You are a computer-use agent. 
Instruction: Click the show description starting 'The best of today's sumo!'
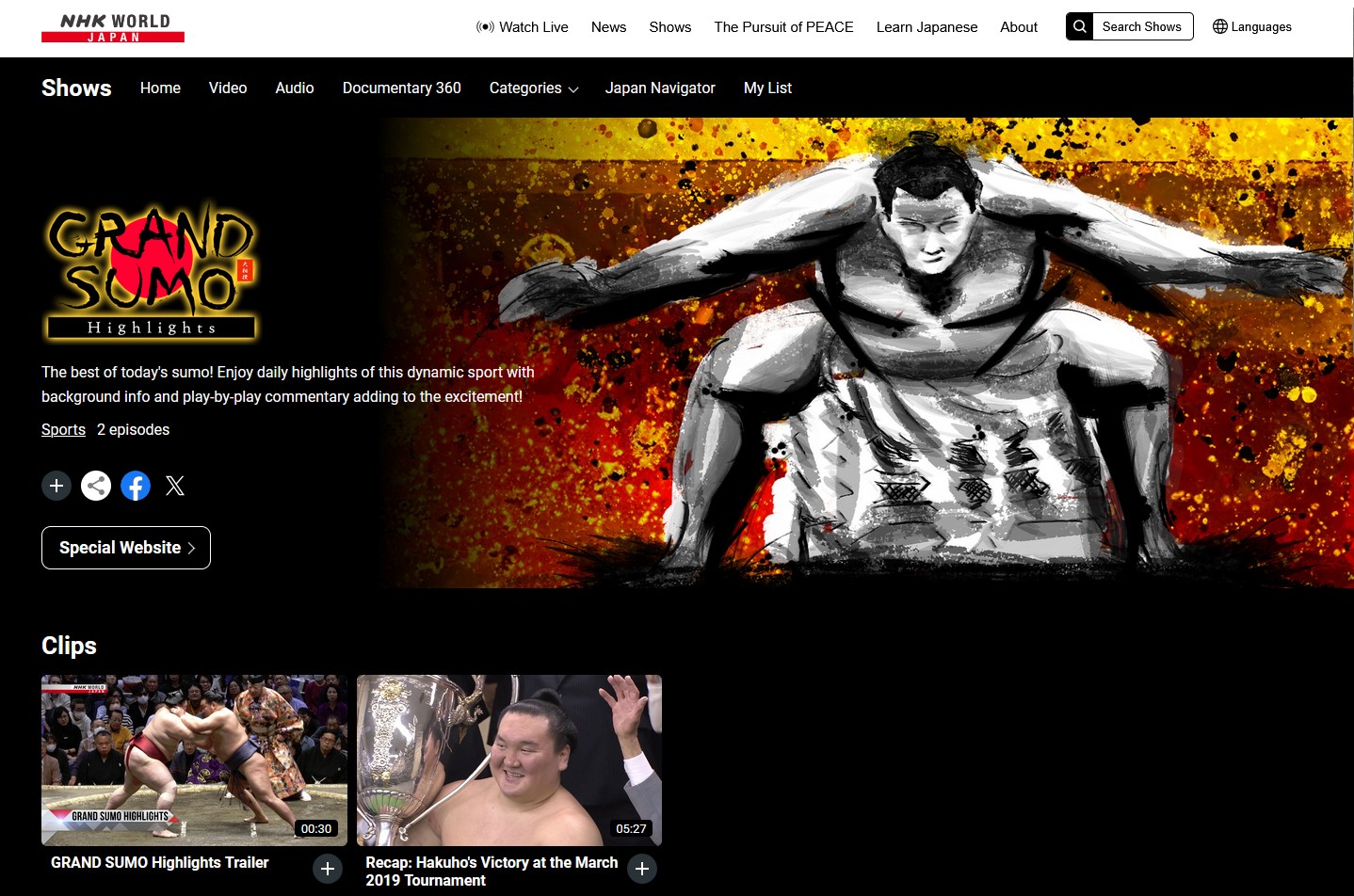pos(288,384)
